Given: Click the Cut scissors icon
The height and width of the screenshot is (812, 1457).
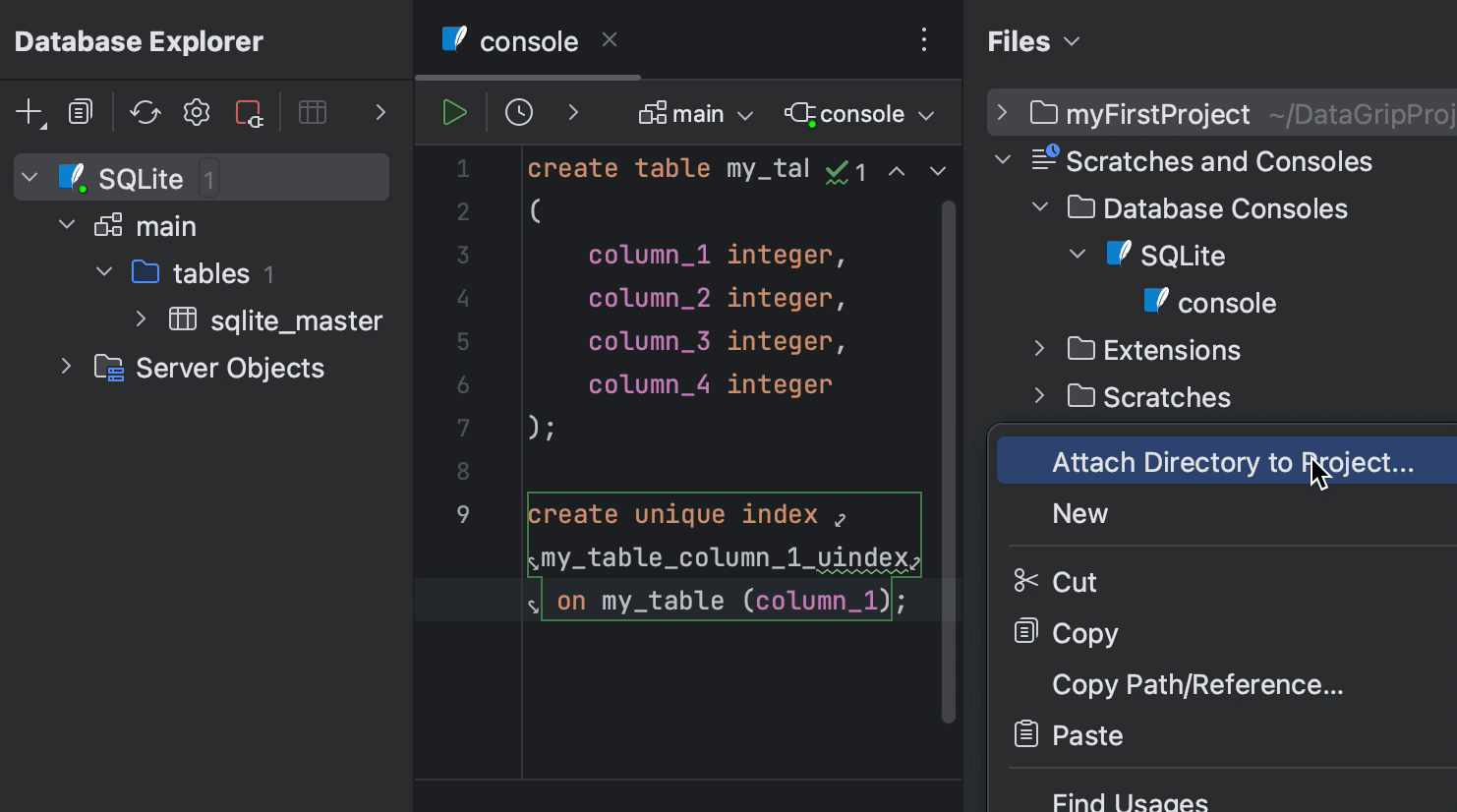Looking at the screenshot, I should point(1025,581).
